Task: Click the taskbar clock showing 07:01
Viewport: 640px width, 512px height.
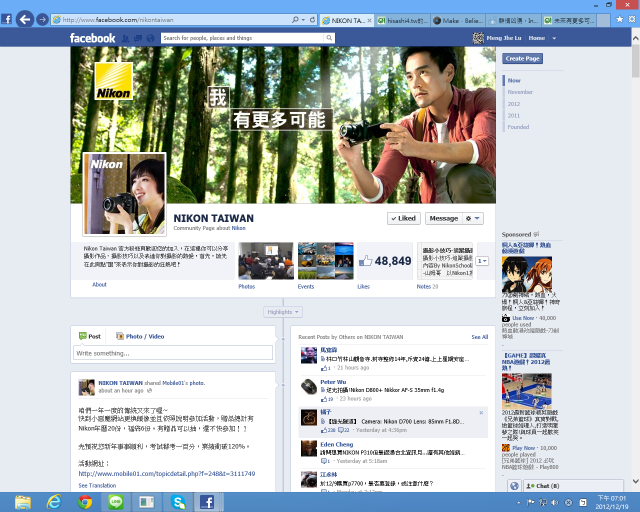Action: point(611,502)
